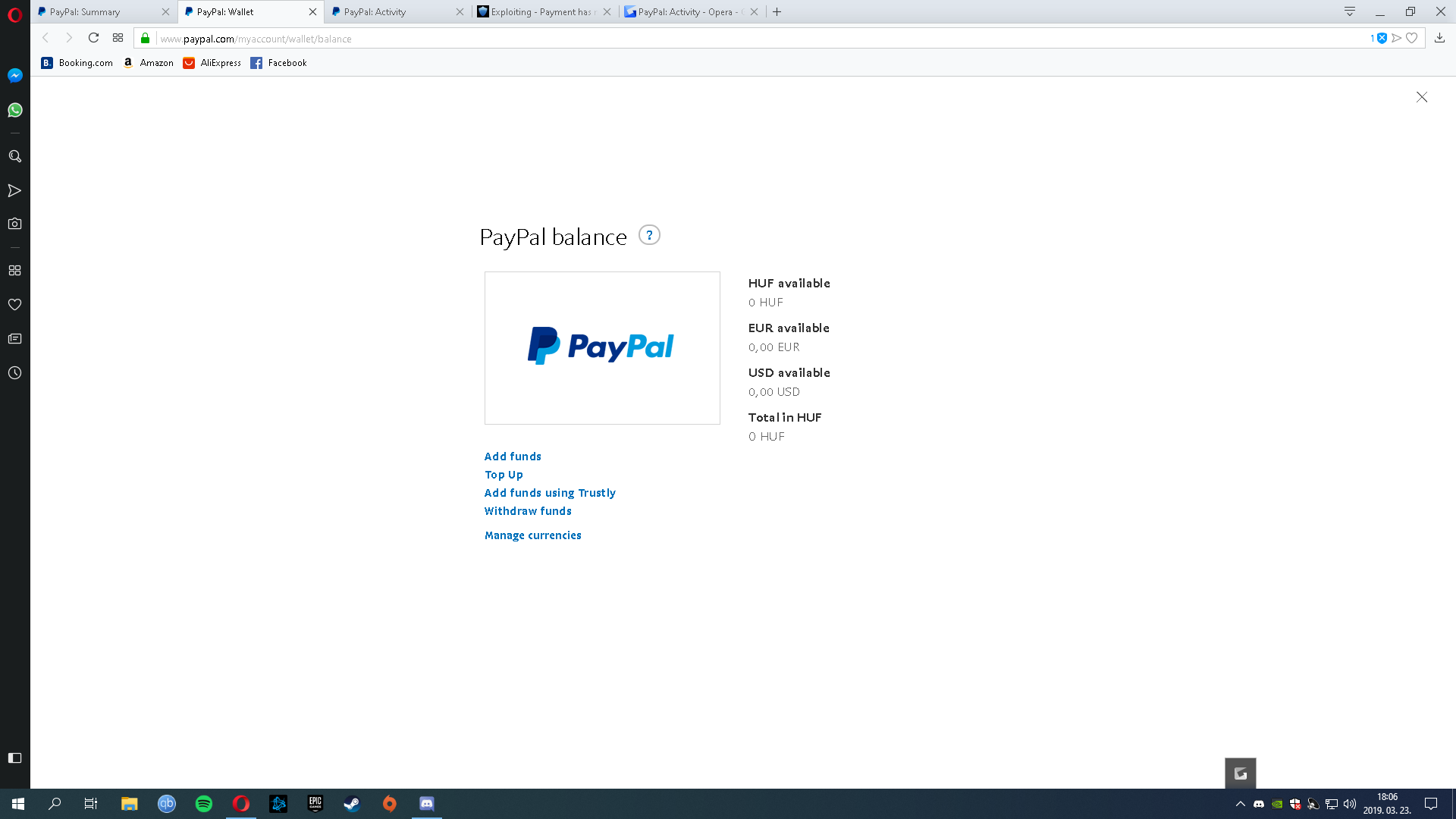Open My Flow send icon in sidebar

tap(14, 190)
